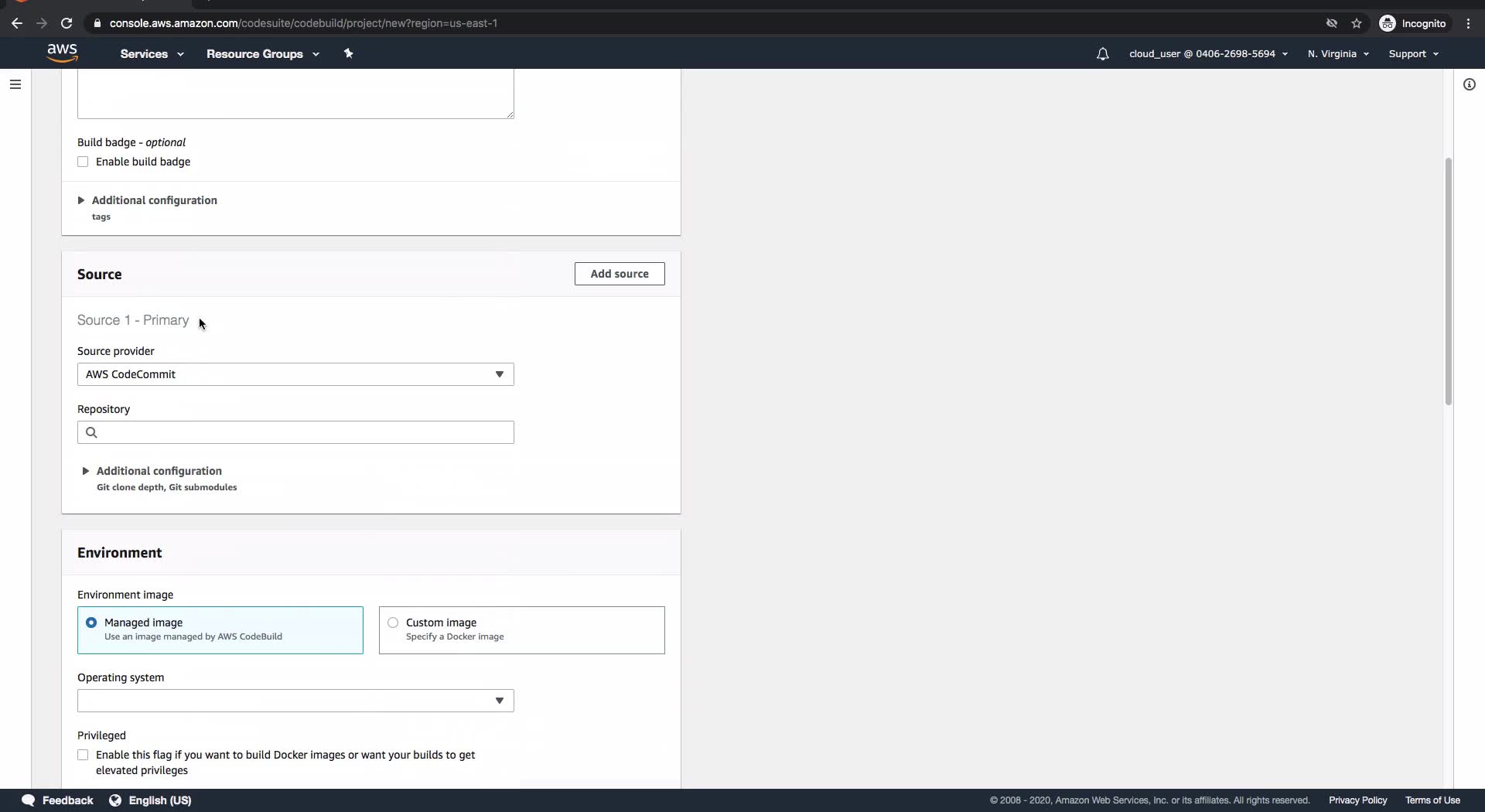Select Managed image radio option
Image resolution: width=1485 pixels, height=812 pixels.
[x=91, y=623]
